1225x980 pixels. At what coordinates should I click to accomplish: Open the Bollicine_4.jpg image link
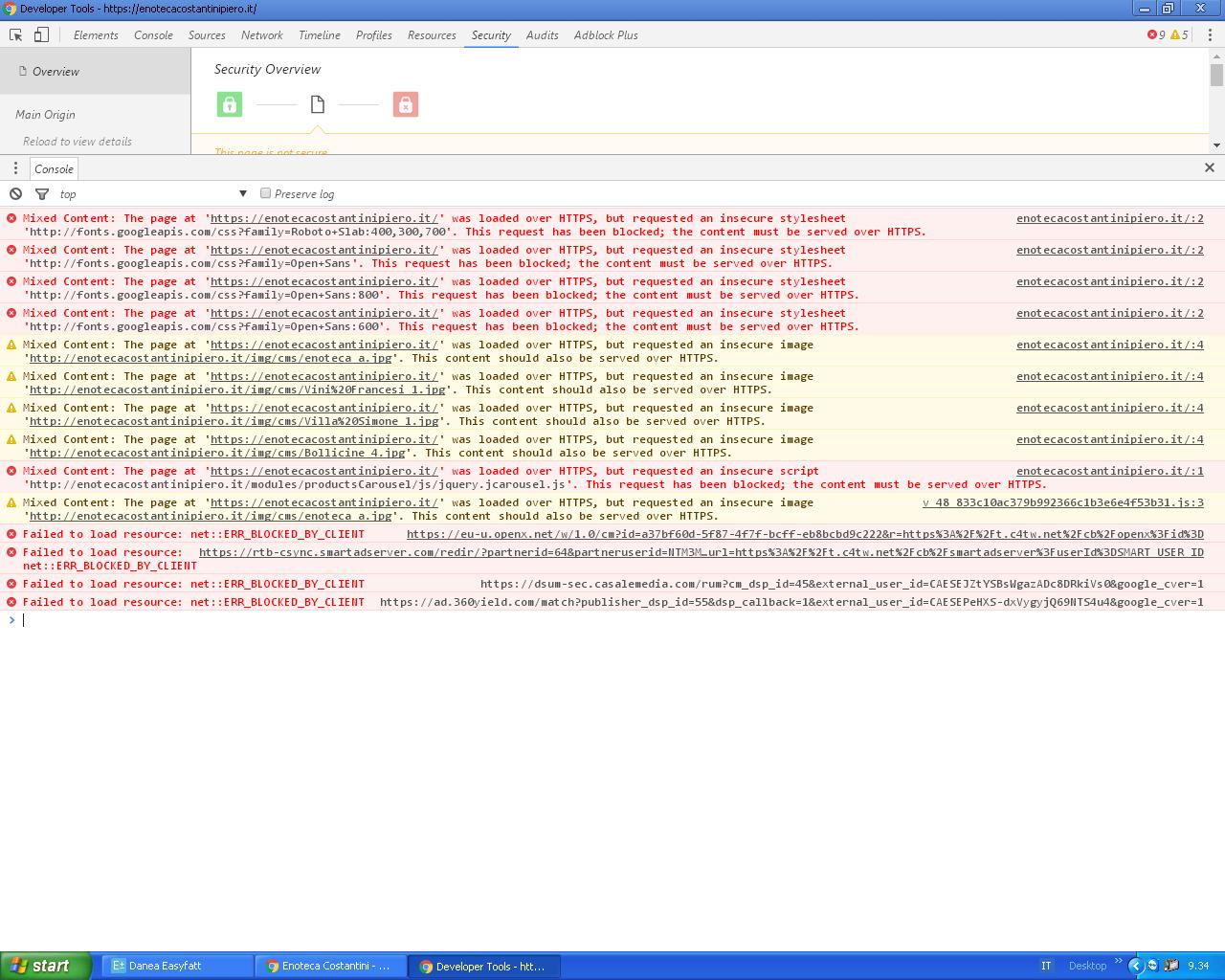(217, 453)
